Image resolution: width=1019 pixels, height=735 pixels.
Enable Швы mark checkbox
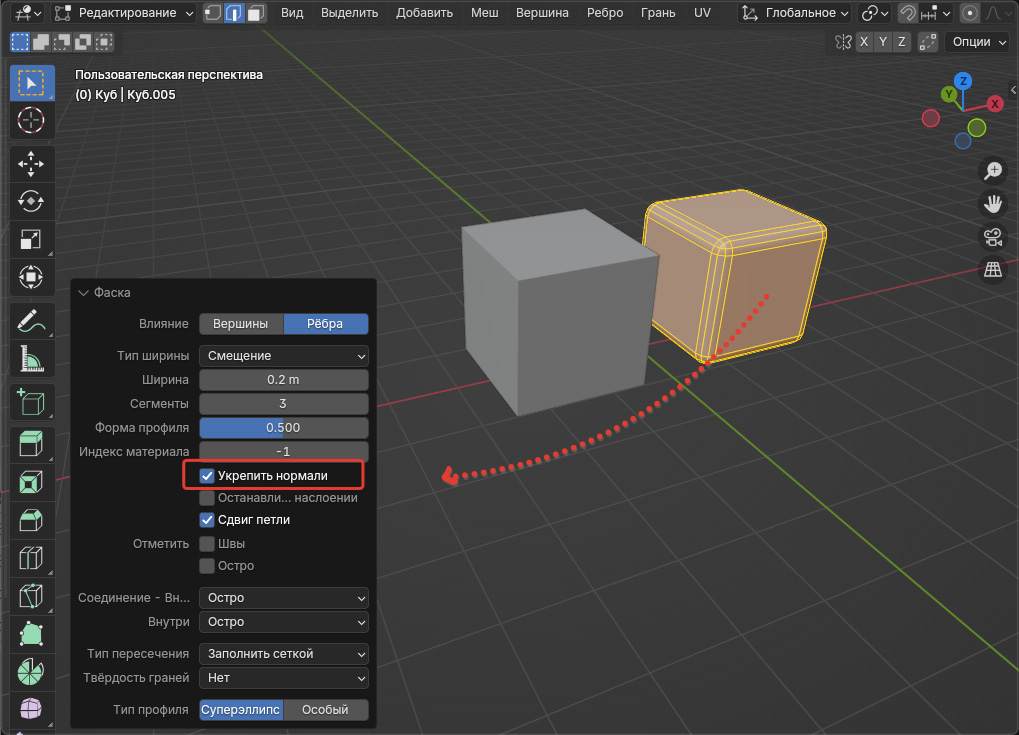tap(207, 543)
